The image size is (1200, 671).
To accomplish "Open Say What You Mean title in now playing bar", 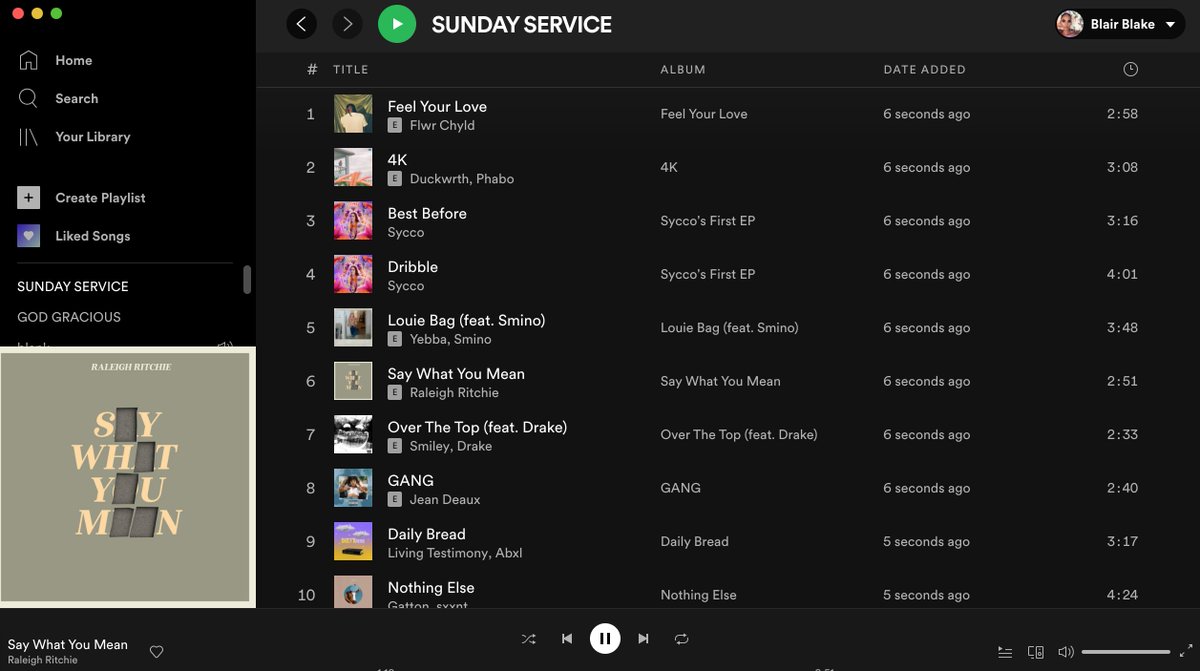I will pos(68,645).
